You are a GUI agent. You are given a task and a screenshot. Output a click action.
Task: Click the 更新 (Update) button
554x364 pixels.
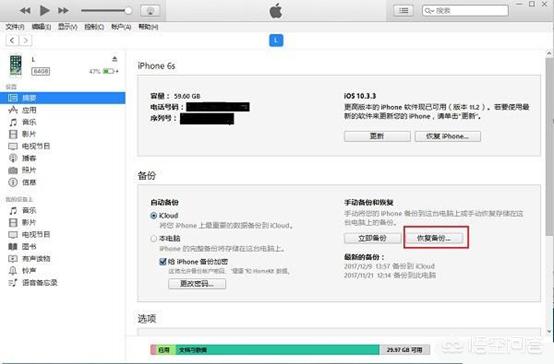click(x=377, y=136)
